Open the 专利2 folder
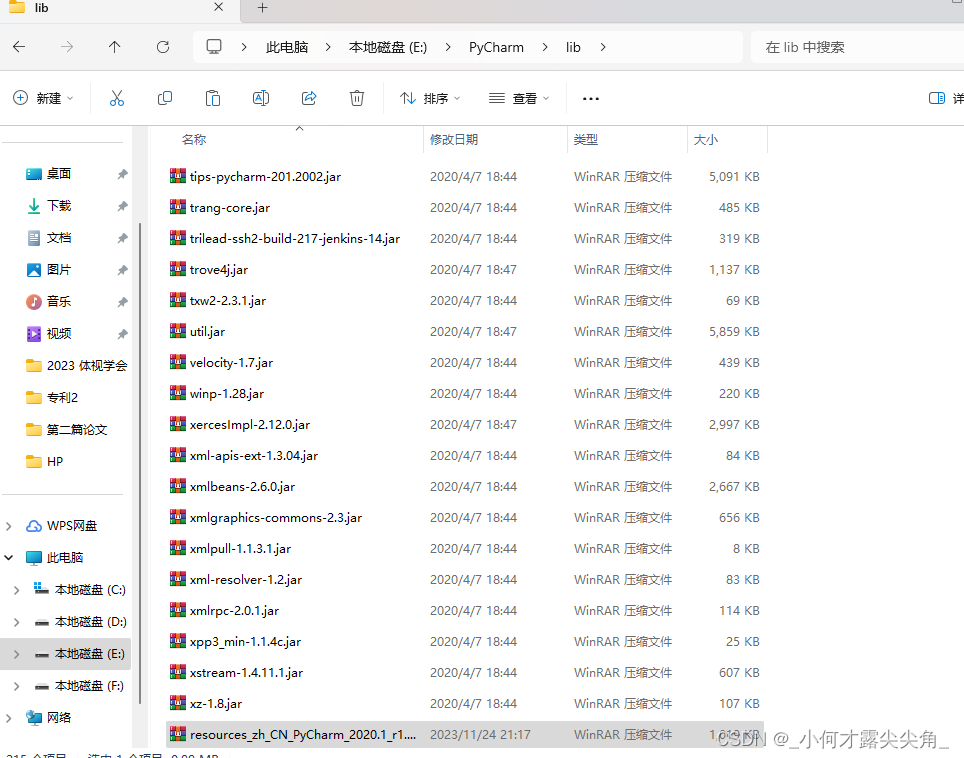Screen dimensions: 964x758 click(52, 398)
